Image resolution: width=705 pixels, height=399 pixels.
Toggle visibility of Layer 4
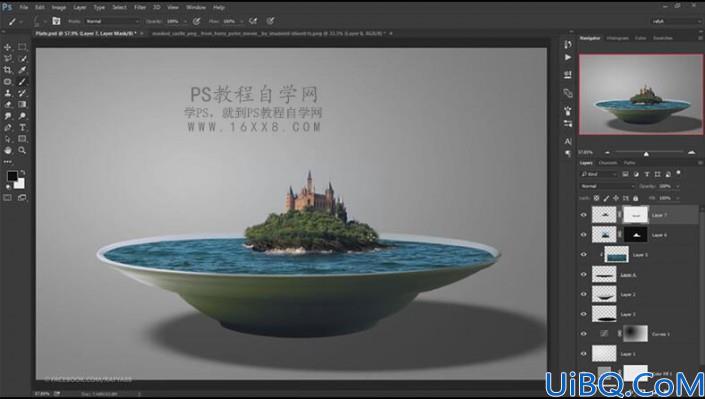point(584,274)
